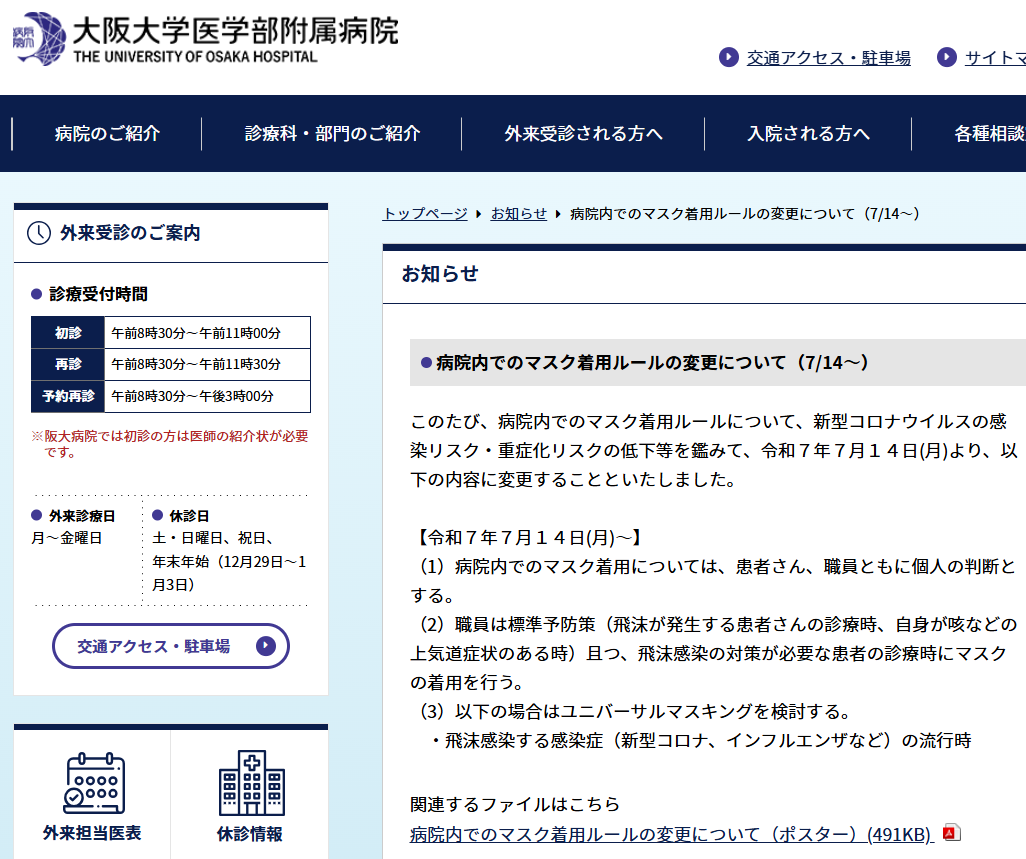Click the calendar icon above 外来担当医表
The width and height of the screenshot is (1026, 859).
tap(94, 783)
